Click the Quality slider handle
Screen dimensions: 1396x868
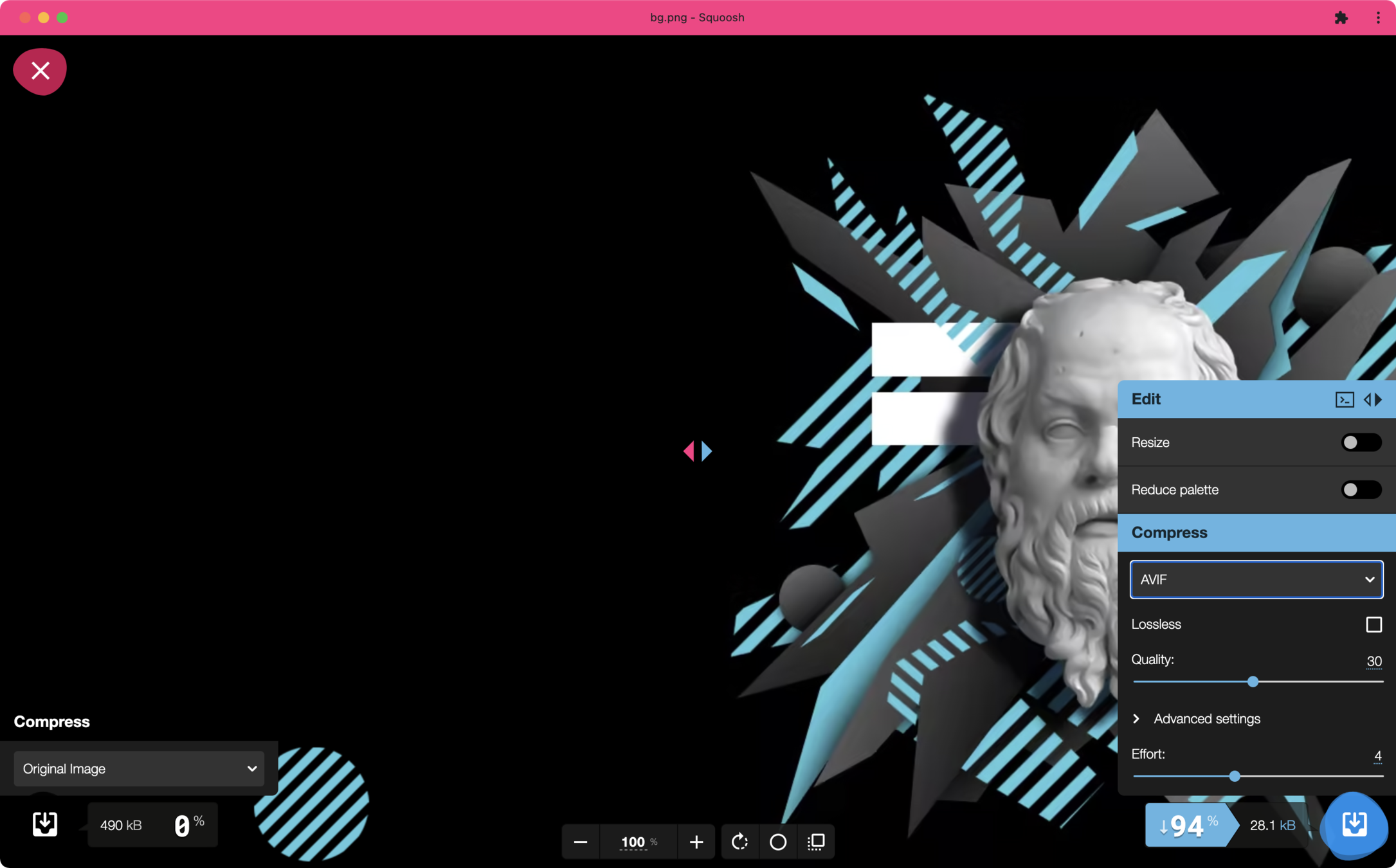1253,682
